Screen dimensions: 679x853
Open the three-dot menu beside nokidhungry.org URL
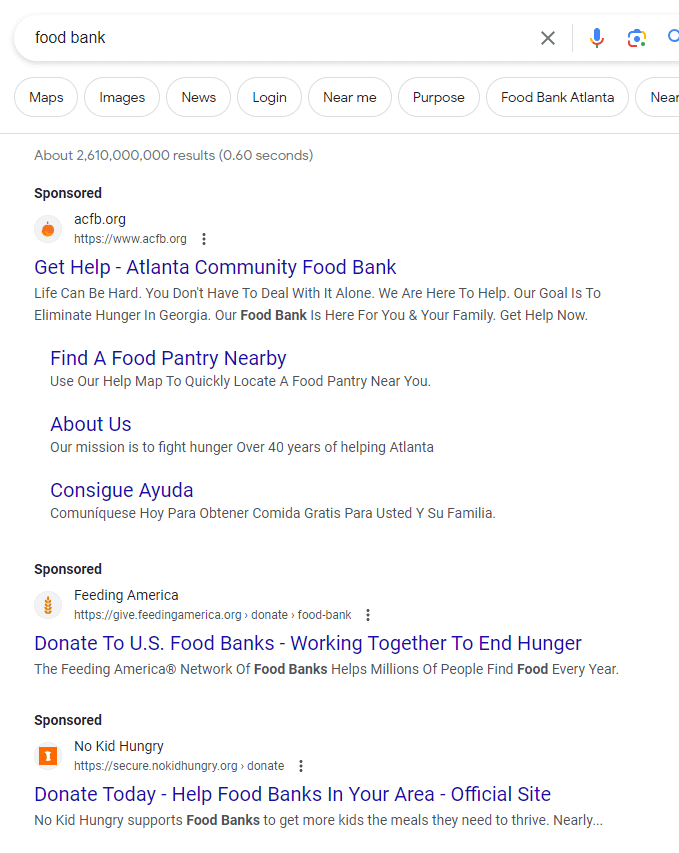301,766
